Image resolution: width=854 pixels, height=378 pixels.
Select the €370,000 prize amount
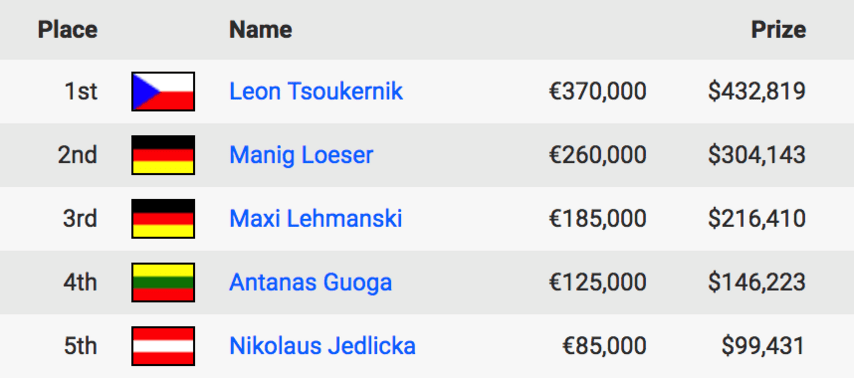point(597,91)
